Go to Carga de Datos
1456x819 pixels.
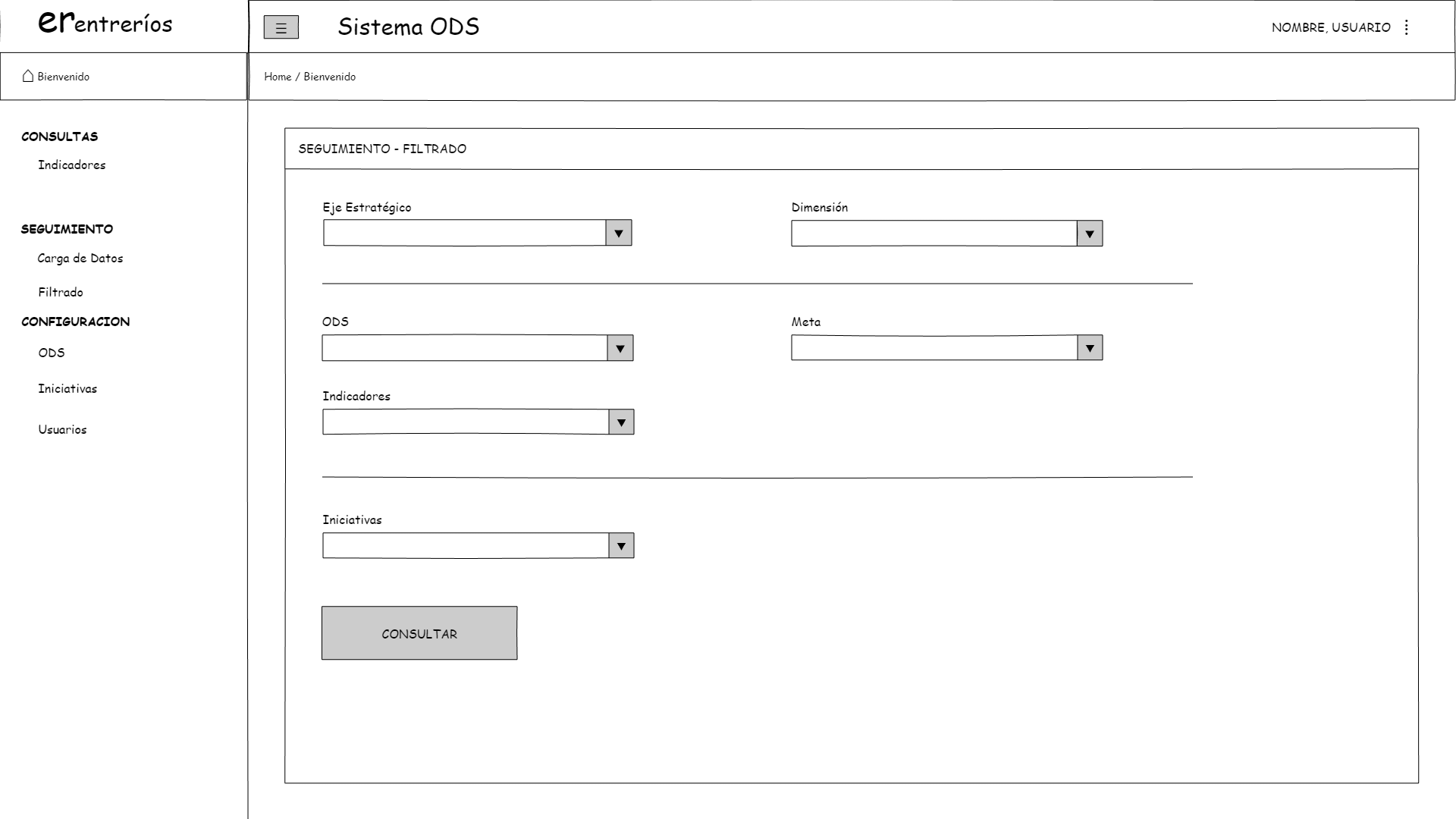[80, 259]
